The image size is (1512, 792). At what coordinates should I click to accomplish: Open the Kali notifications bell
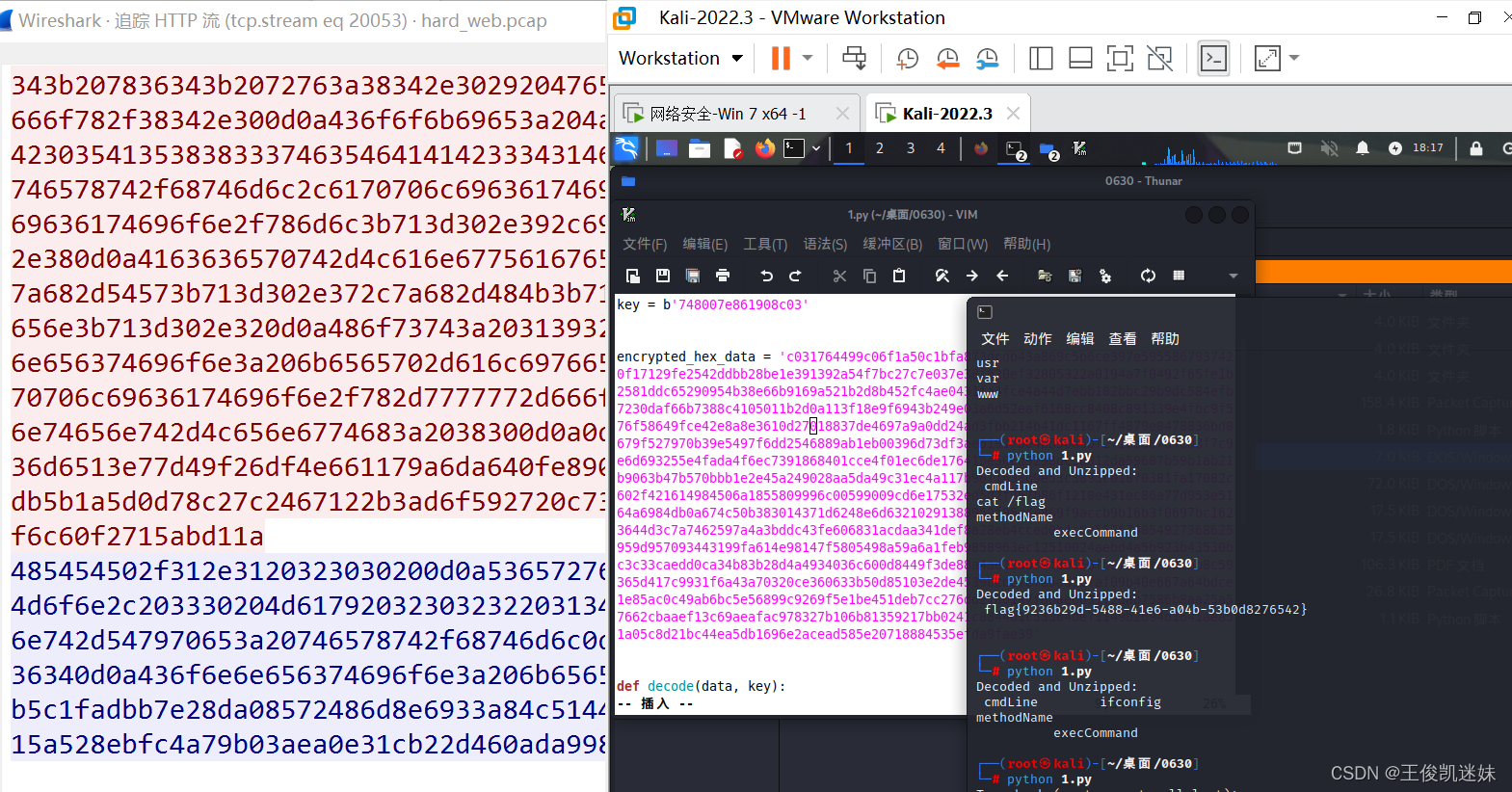(x=1363, y=148)
